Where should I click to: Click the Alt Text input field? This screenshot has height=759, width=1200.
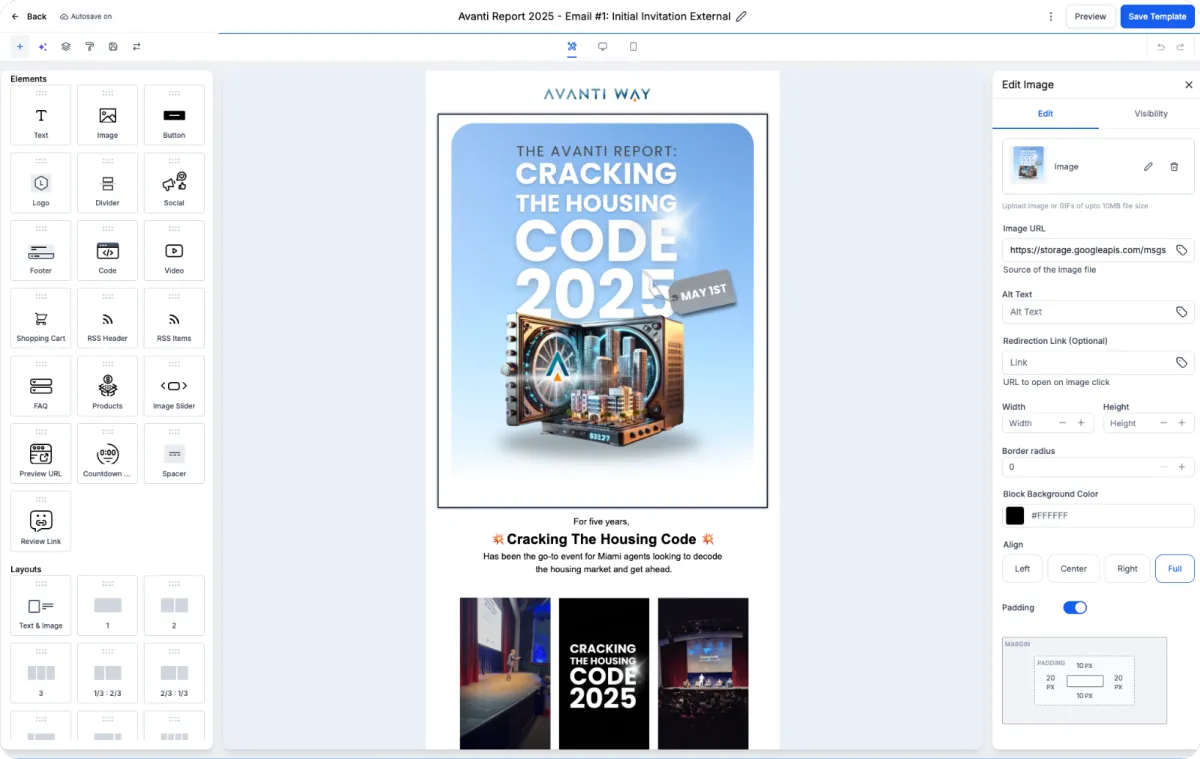[1098, 312]
